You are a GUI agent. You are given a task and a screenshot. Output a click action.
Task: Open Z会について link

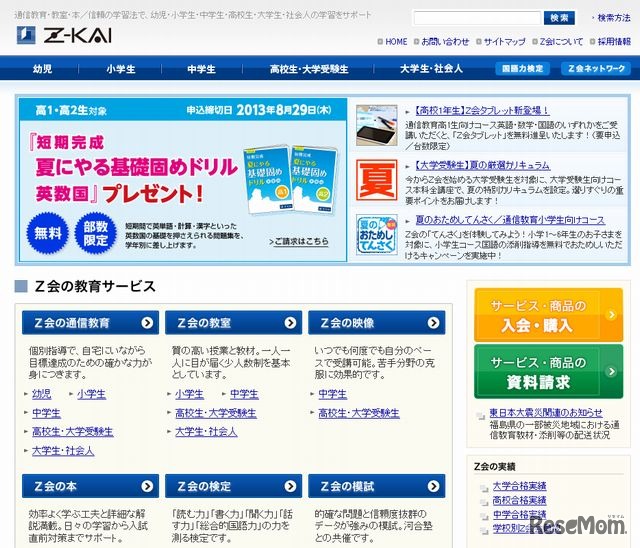click(561, 42)
